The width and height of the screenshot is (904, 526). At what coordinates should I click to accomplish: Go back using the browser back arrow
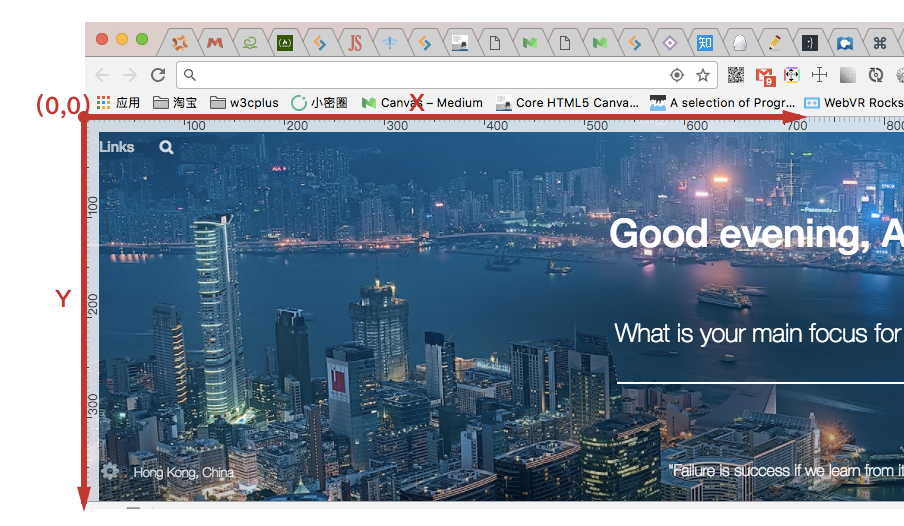(102, 75)
